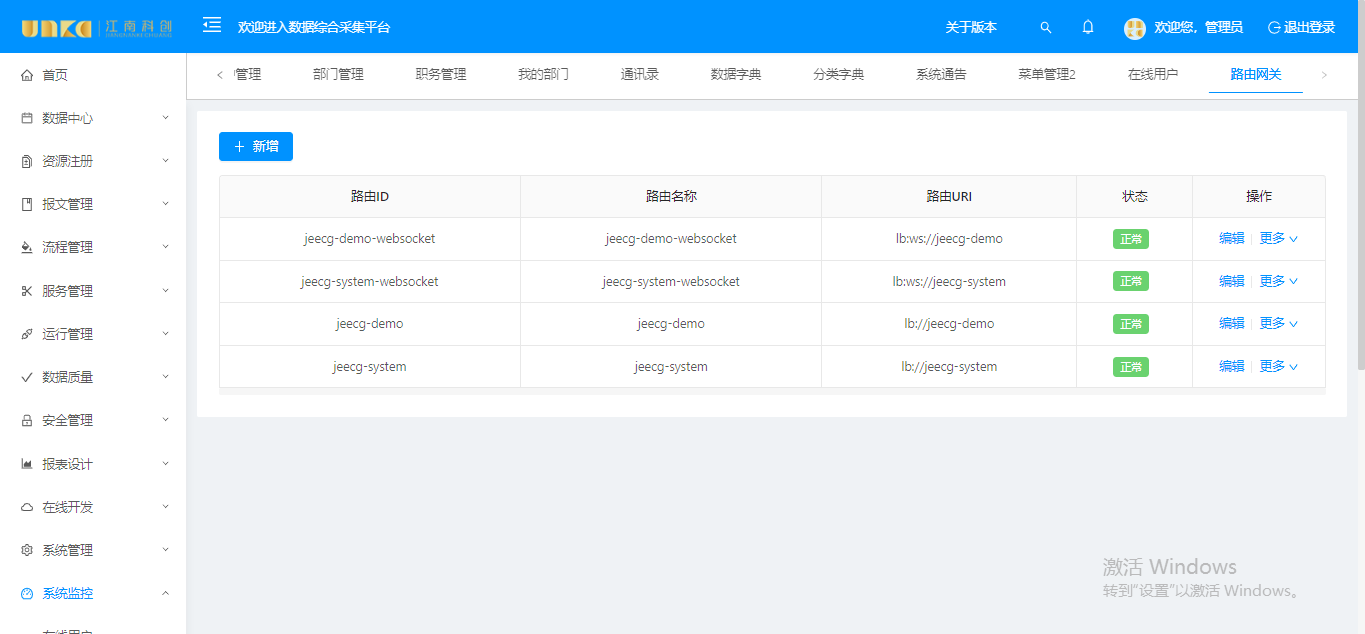Click 退出登录 to log out
Screen dimensions: 1365x634
click(x=1301, y=28)
